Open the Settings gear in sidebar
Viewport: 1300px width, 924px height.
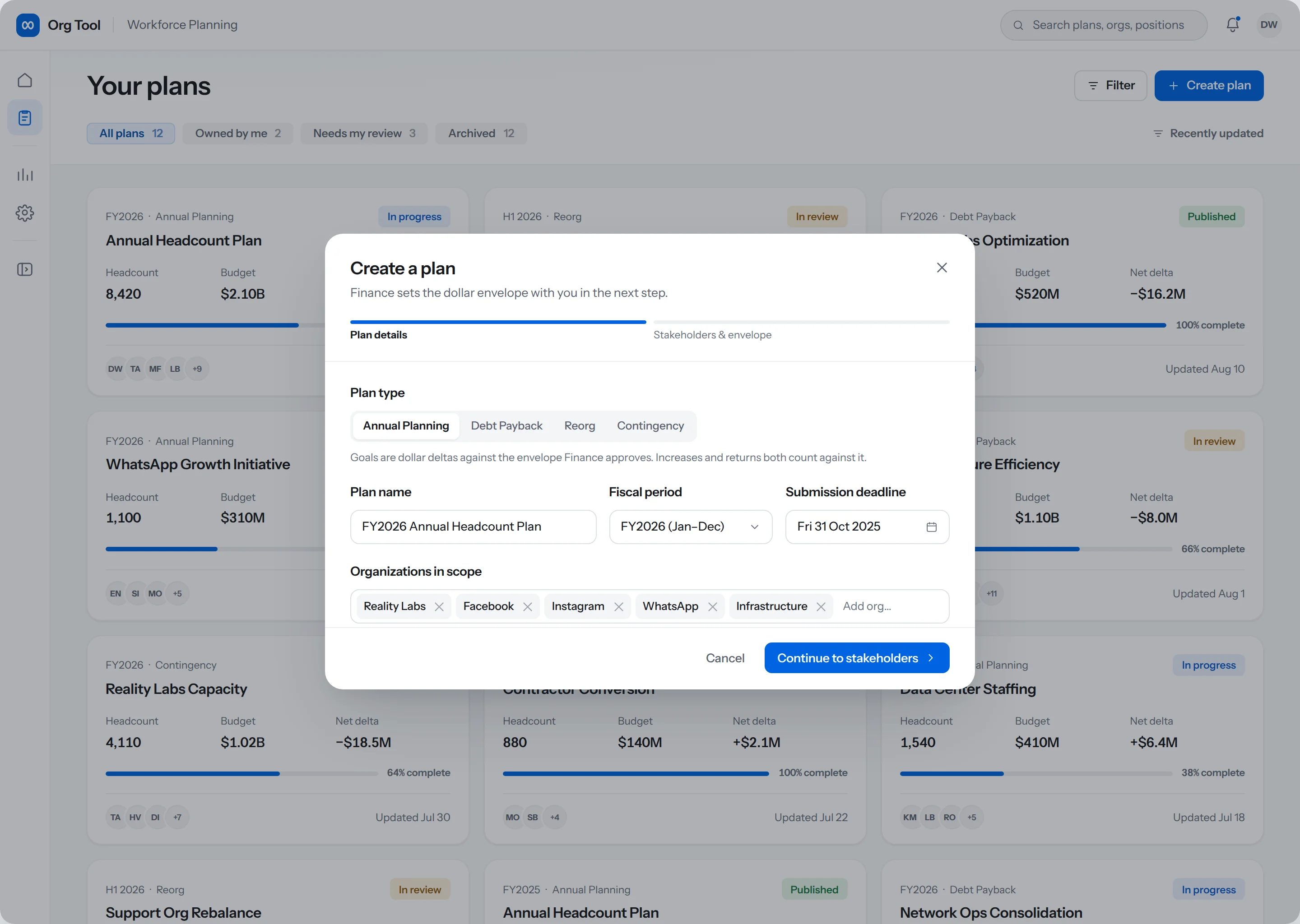24,213
